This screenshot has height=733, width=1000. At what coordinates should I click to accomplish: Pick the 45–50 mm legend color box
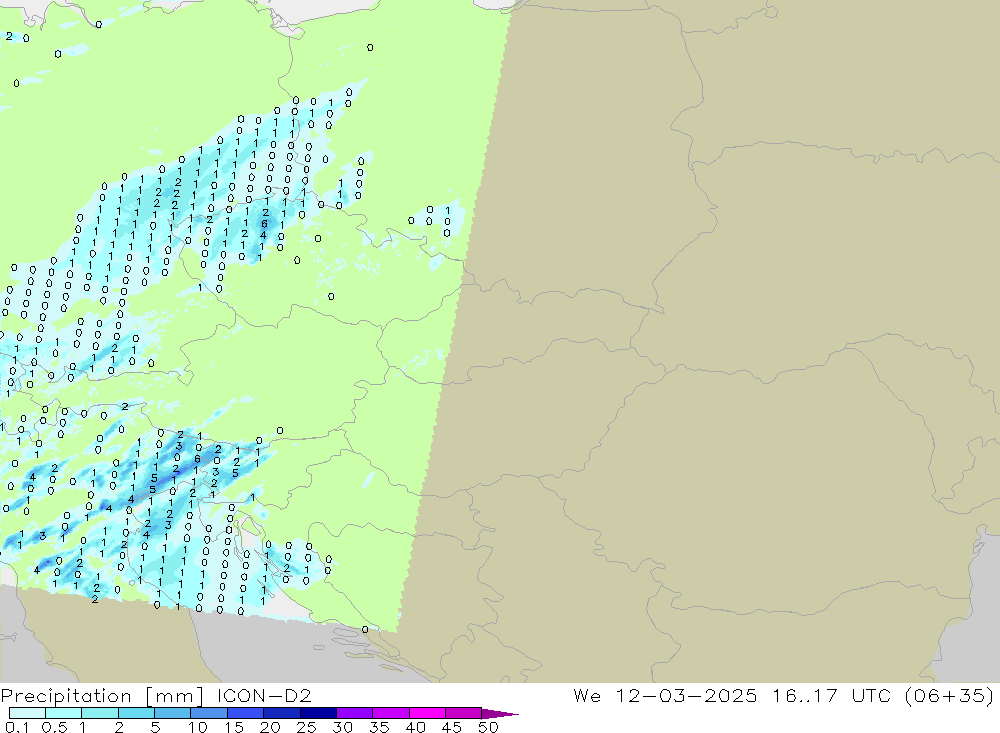pos(464,713)
